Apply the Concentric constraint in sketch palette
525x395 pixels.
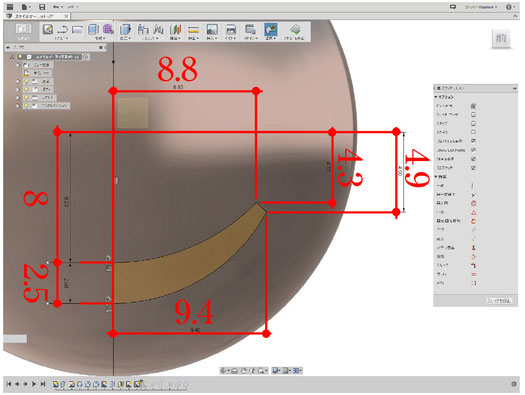pyautogui.click(x=473, y=203)
